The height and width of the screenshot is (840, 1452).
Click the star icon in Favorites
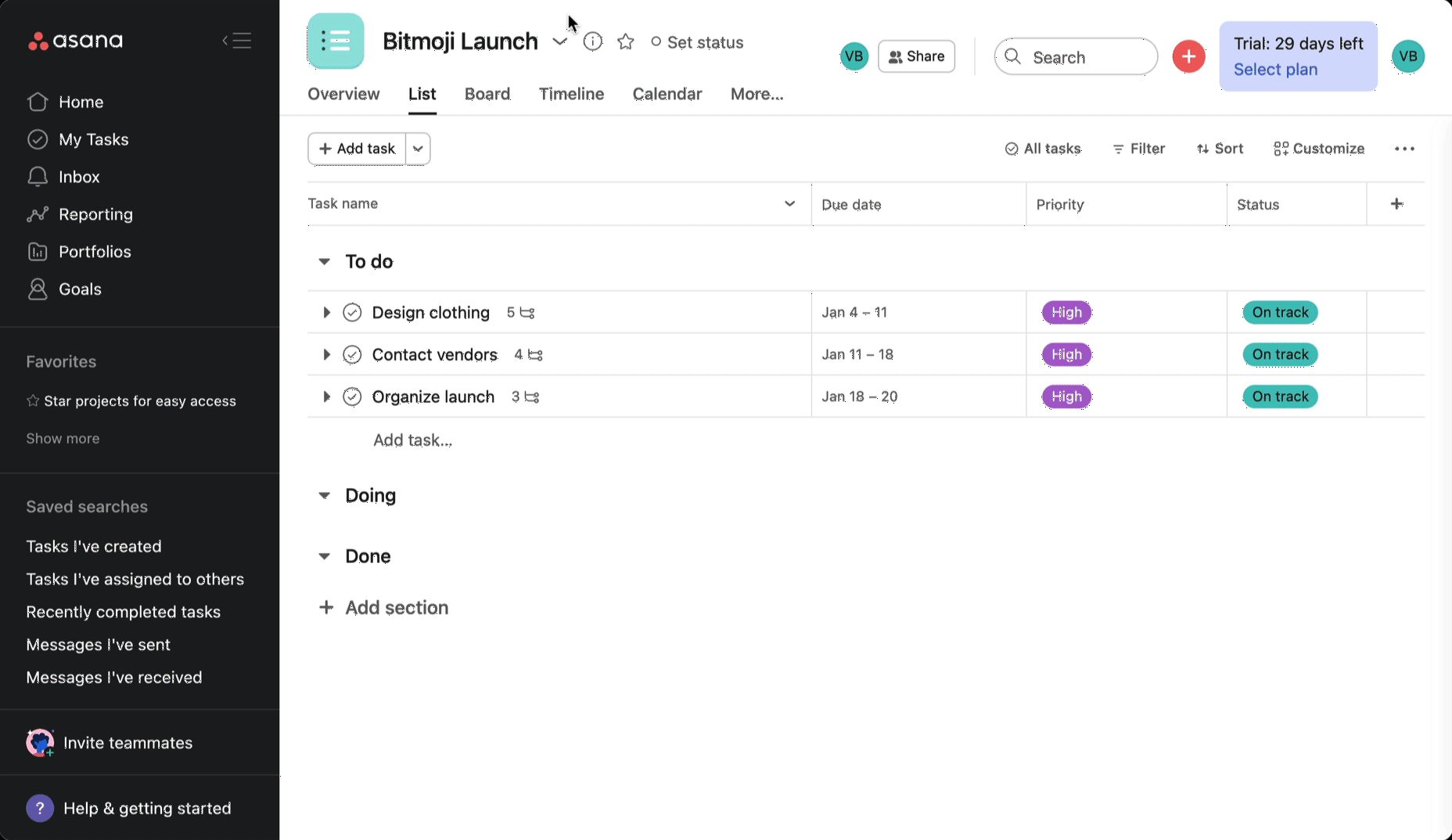click(x=33, y=400)
